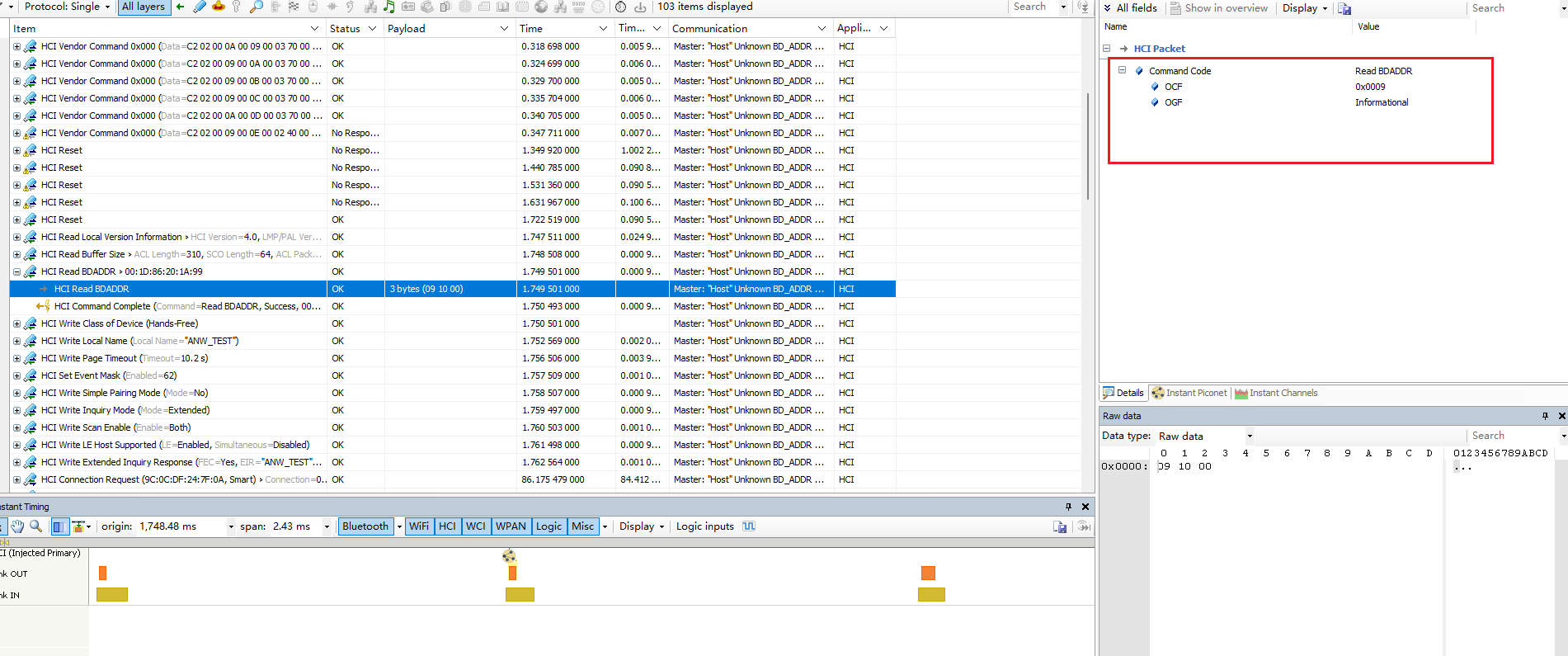Click the grey globe icon in toolbar
Screen dimensions: 1568x656
[541, 7]
